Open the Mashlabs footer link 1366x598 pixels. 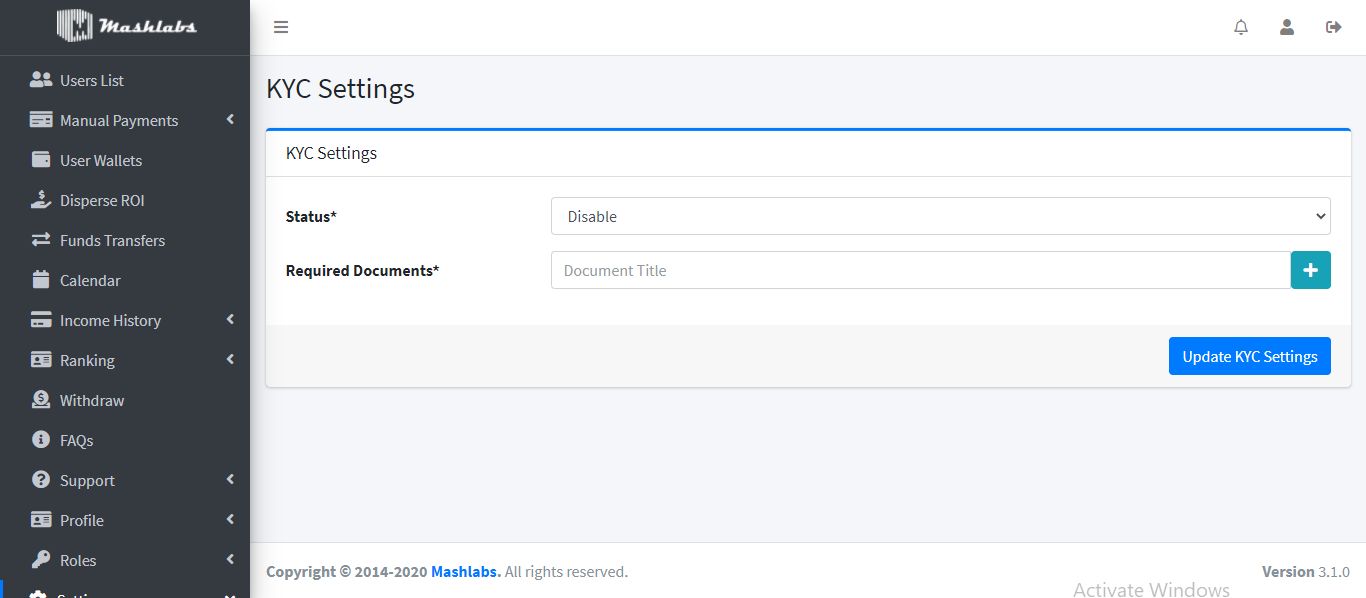coord(465,572)
